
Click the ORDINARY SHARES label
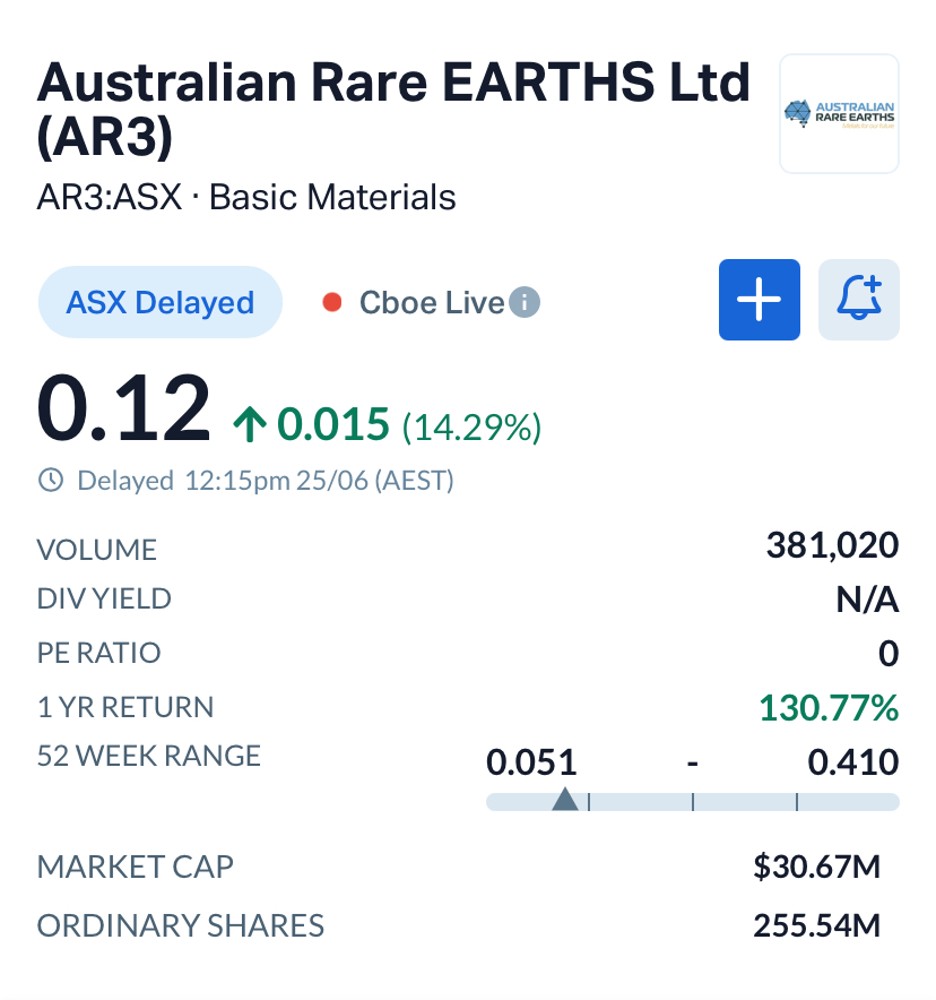click(180, 926)
